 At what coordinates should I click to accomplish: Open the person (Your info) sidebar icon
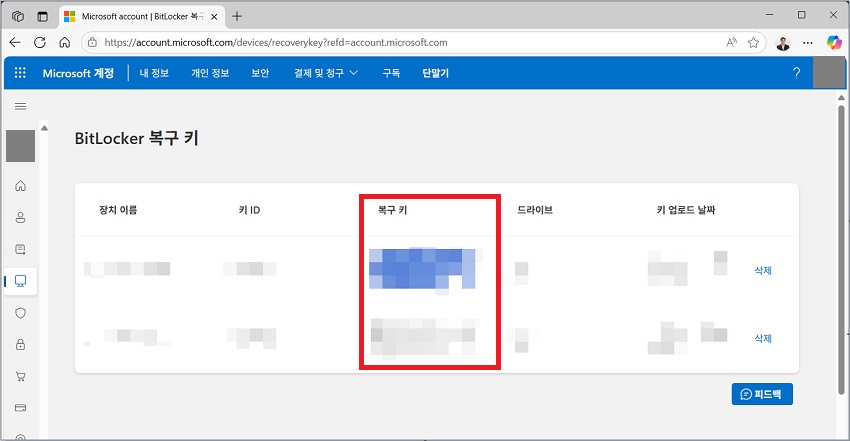pos(21,218)
